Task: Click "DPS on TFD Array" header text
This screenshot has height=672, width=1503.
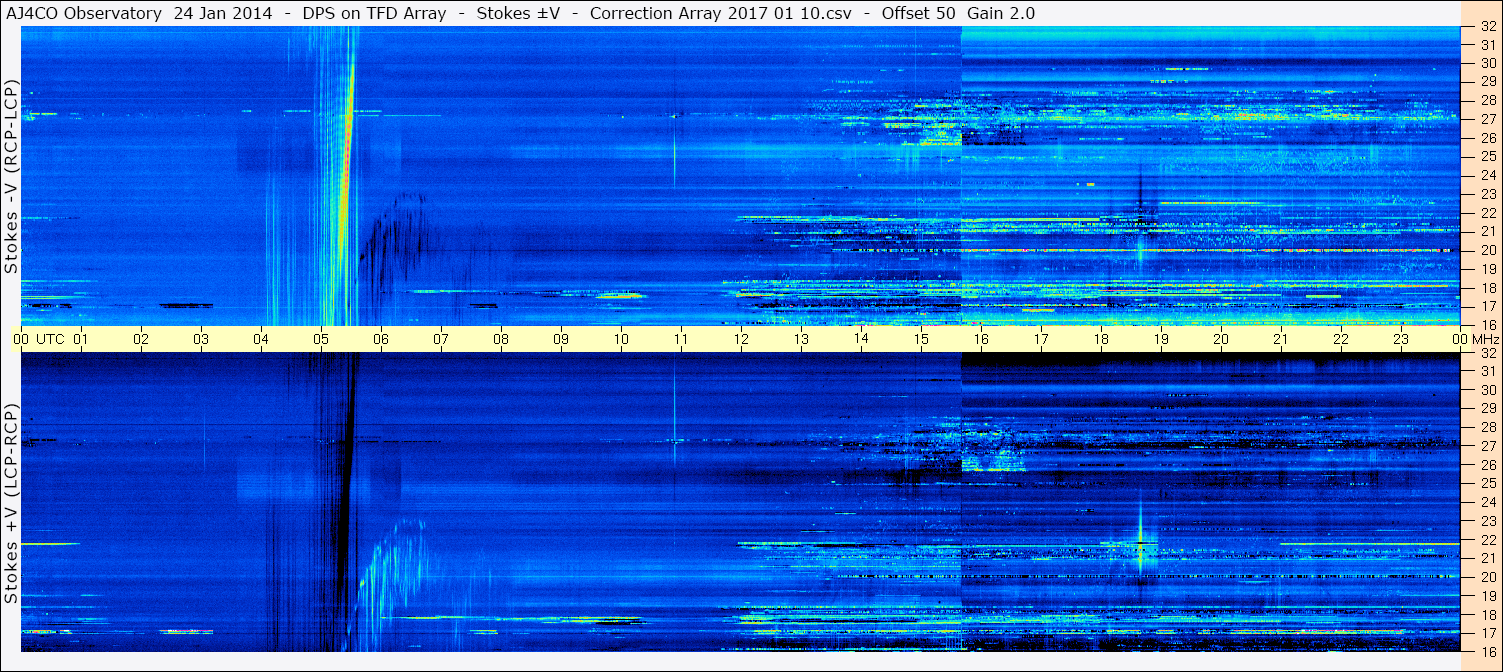Action: tap(374, 13)
